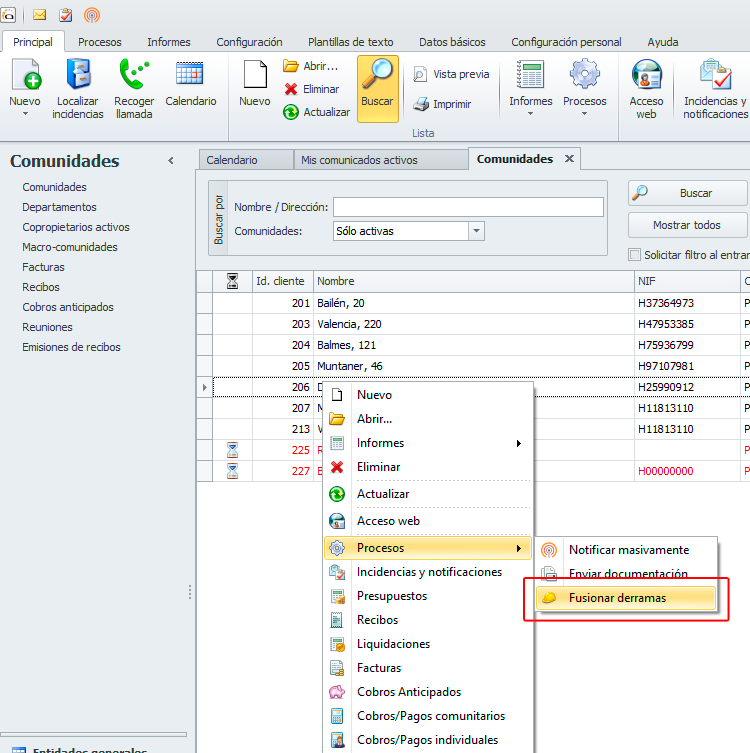Open Copropietarios activos in sidebar
The height and width of the screenshot is (753, 750).
[x=76, y=227]
